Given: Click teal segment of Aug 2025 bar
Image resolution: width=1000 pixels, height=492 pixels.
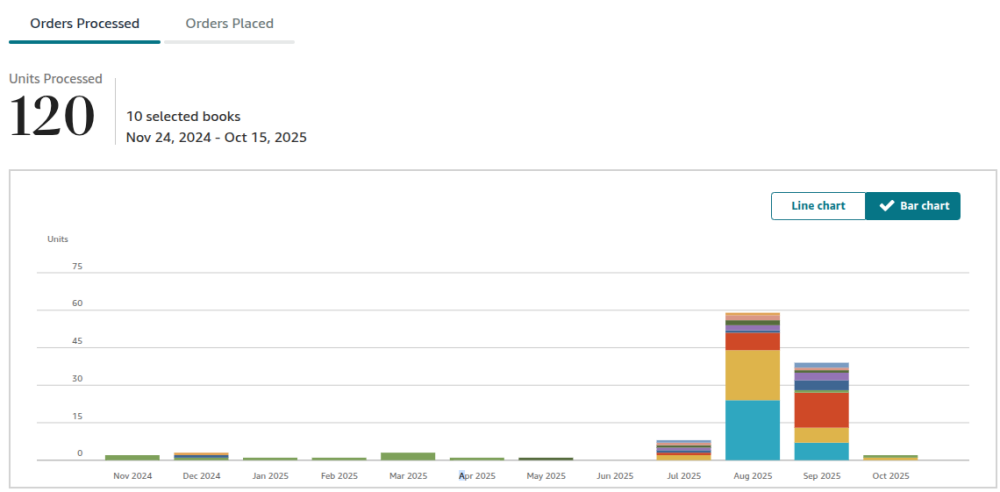Looking at the screenshot, I should click(x=753, y=430).
